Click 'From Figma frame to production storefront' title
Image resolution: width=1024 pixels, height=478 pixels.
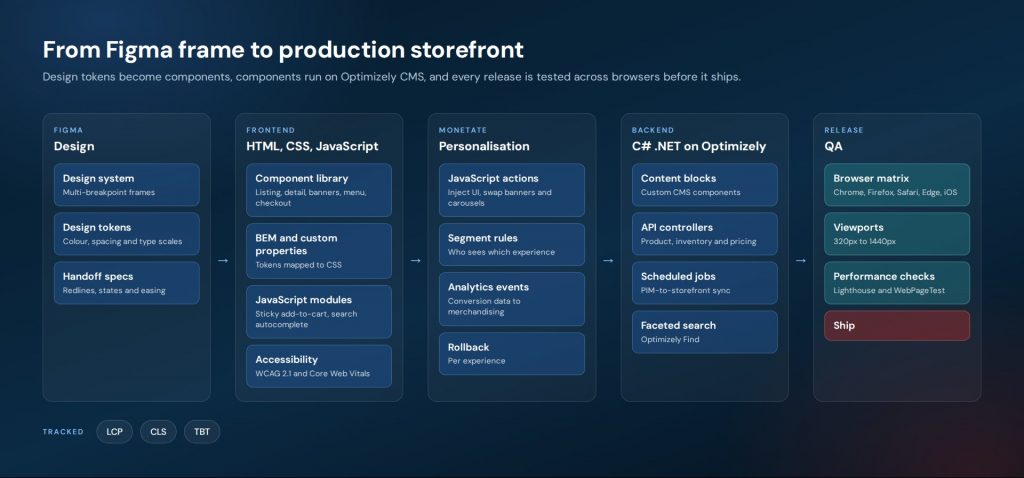[283, 50]
